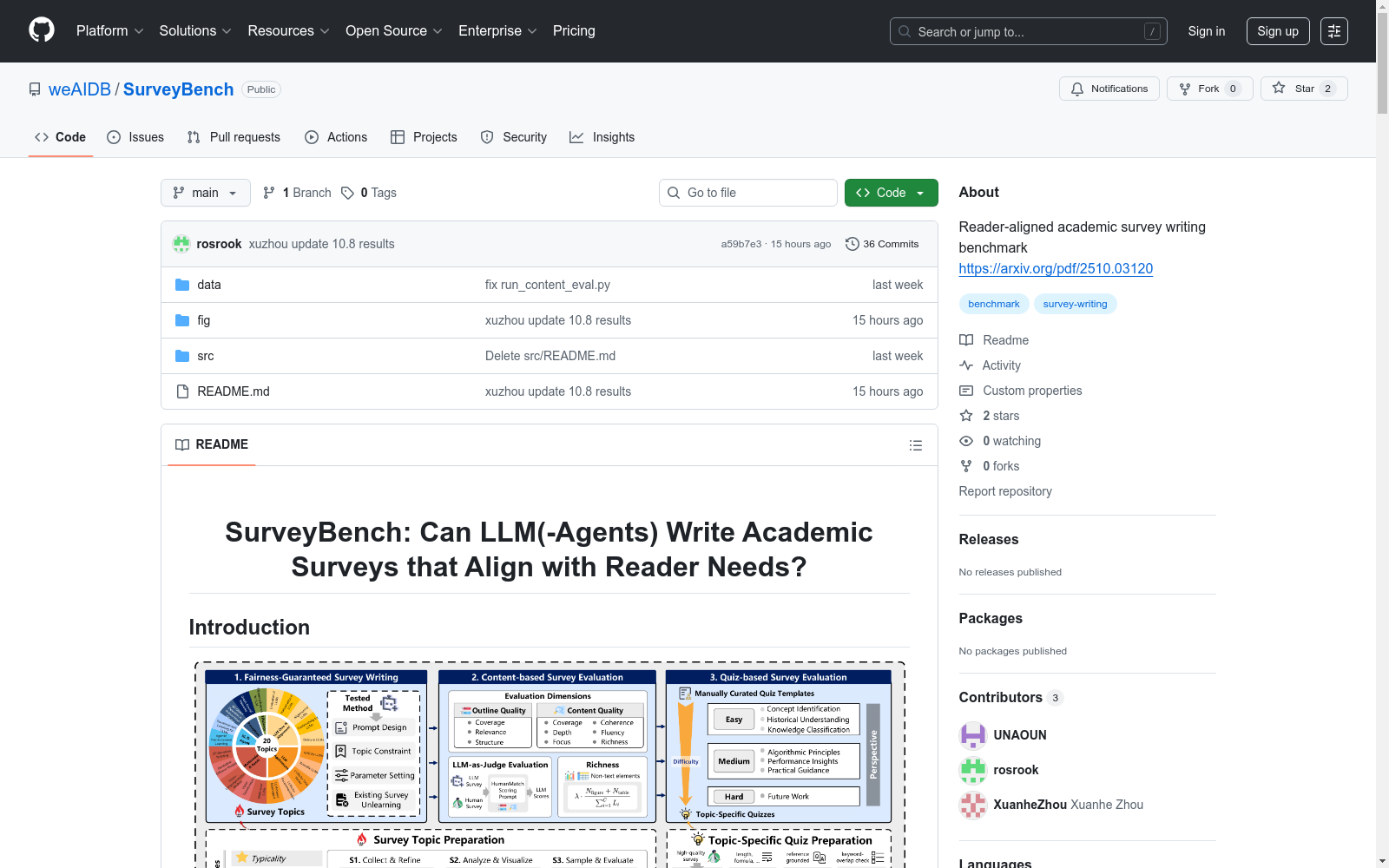Click the eye icon beside watching
The width and height of the screenshot is (1389, 868).
tap(966, 441)
